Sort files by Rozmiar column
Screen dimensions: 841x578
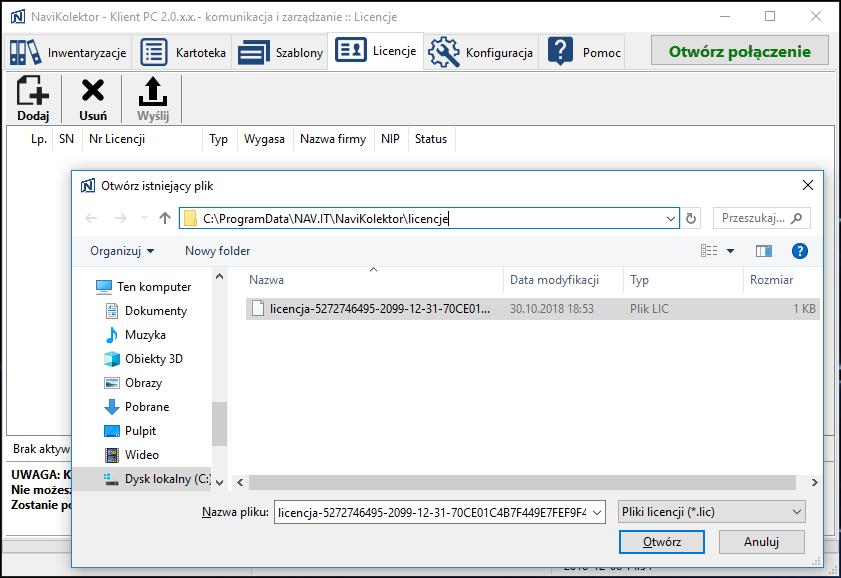tap(782, 279)
